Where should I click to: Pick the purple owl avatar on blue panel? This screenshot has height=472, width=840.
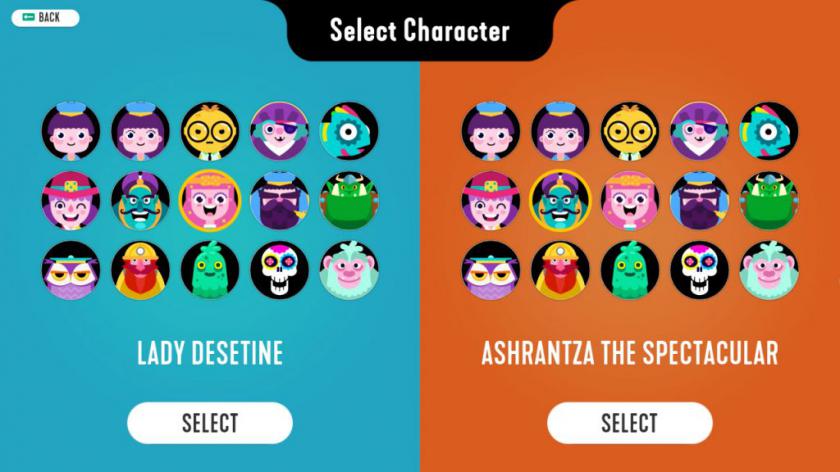[x=71, y=270]
